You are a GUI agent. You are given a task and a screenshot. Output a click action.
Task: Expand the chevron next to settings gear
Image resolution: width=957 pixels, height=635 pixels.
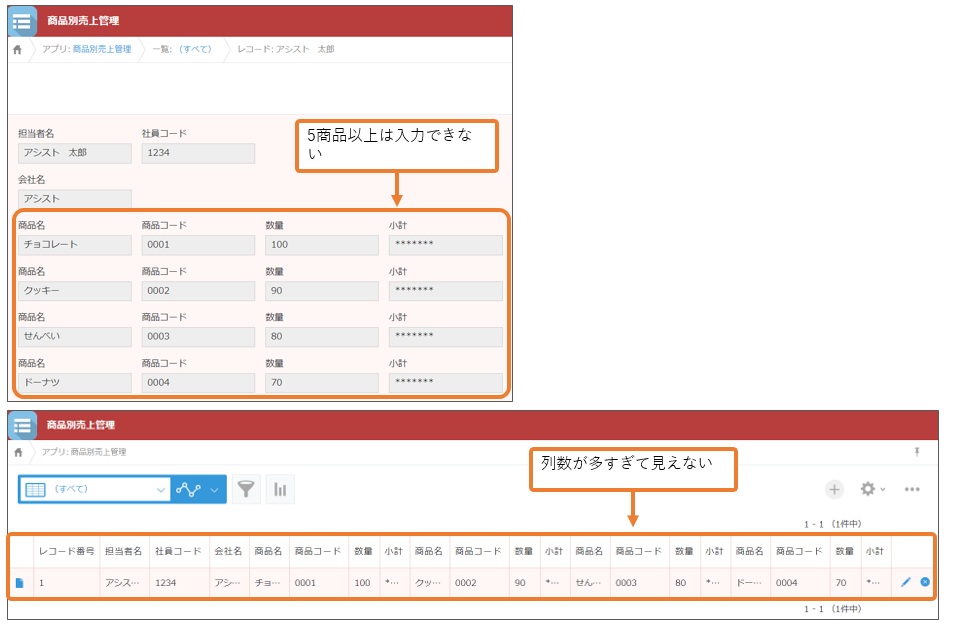[883, 490]
